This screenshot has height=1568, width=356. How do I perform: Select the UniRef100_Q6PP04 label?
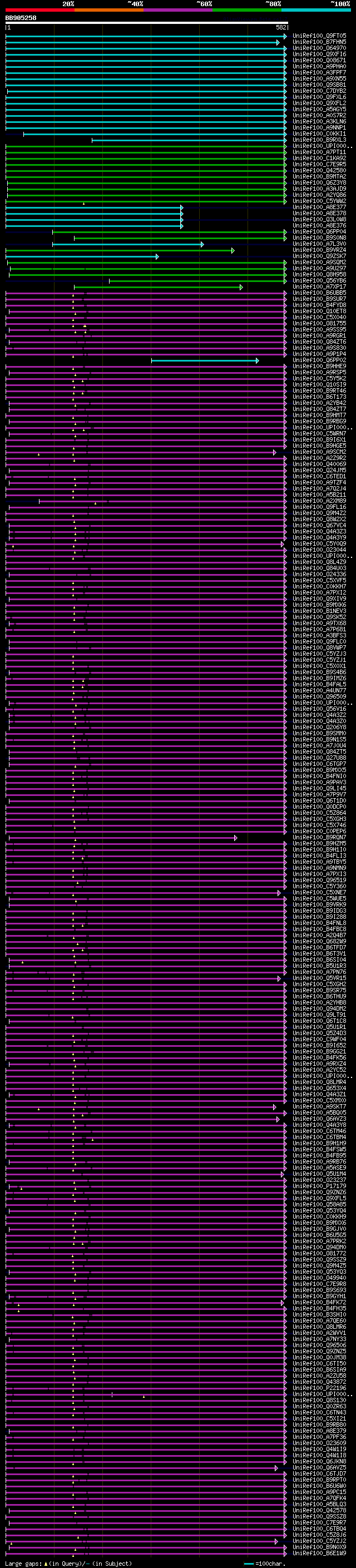[319, 231]
